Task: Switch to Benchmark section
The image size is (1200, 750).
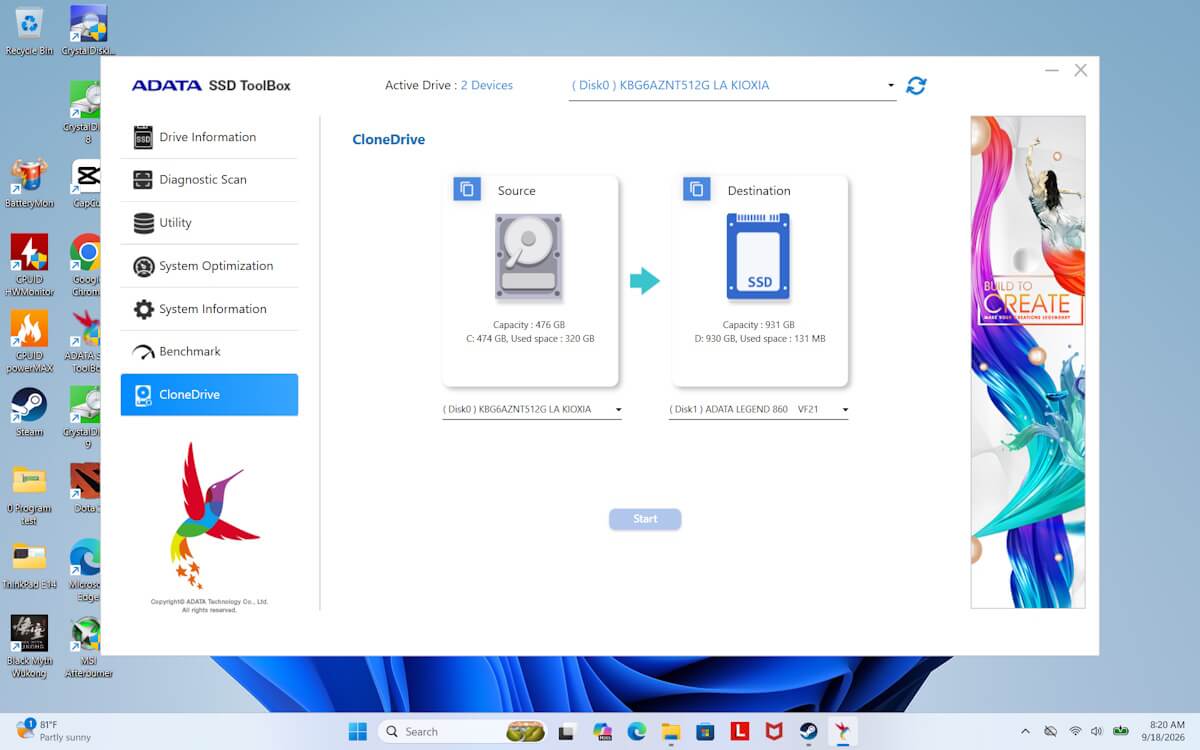Action: (x=209, y=352)
